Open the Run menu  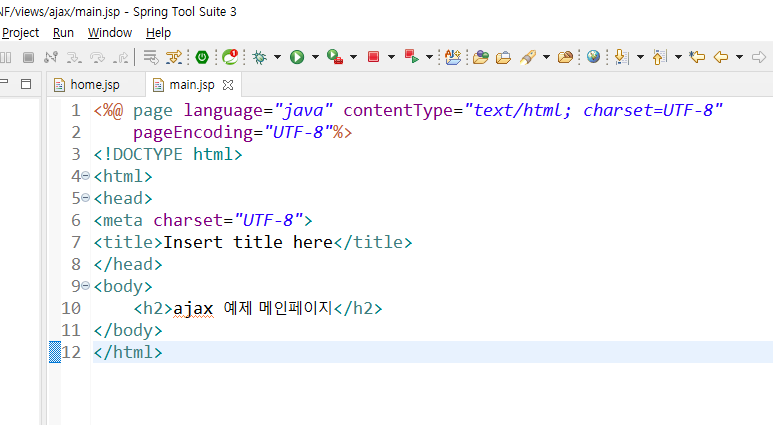(63, 33)
